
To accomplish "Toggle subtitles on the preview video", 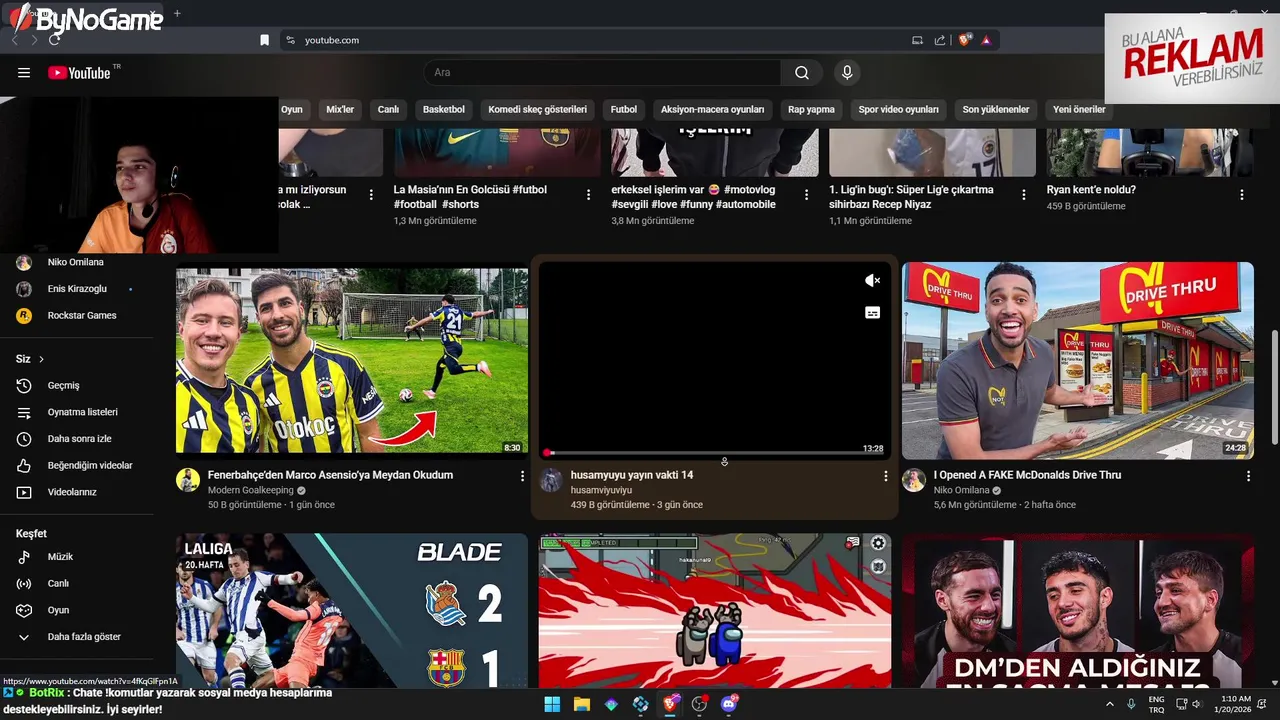I will coord(872,313).
